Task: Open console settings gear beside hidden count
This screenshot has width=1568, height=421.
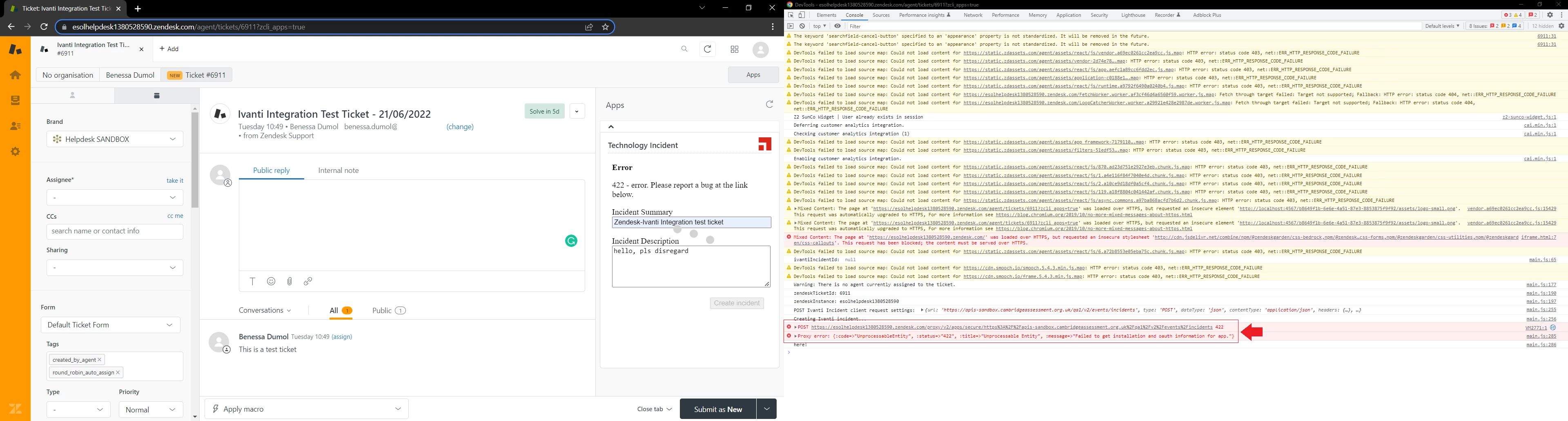Action: (x=1561, y=26)
